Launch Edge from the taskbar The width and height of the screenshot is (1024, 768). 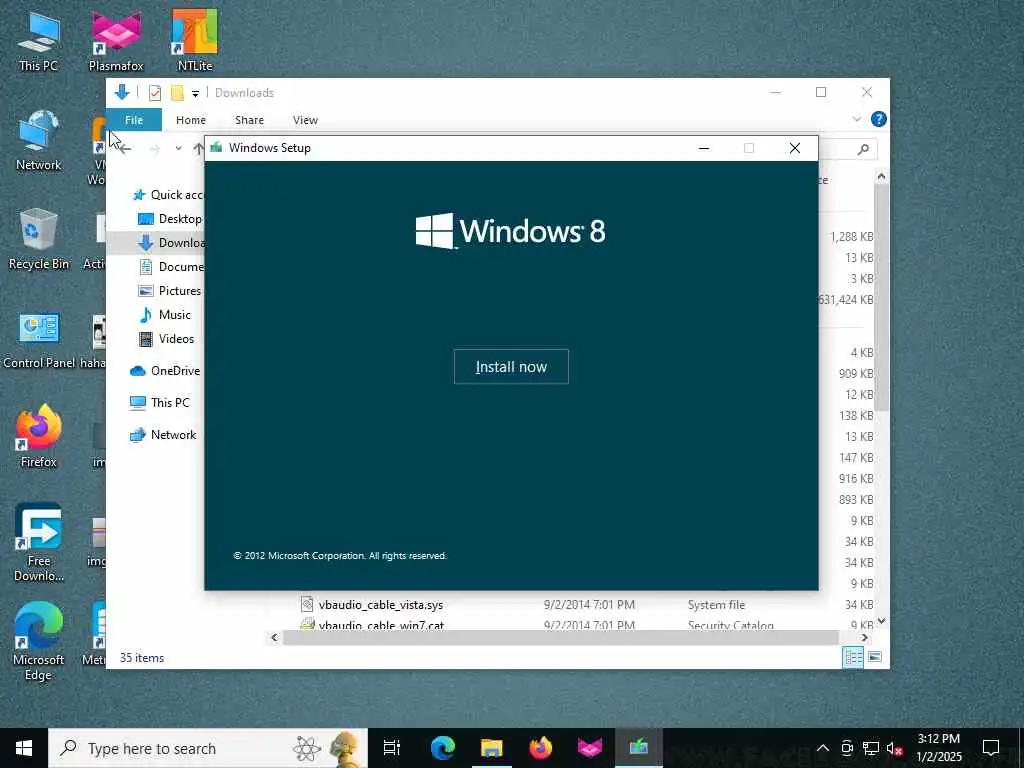pyautogui.click(x=443, y=748)
